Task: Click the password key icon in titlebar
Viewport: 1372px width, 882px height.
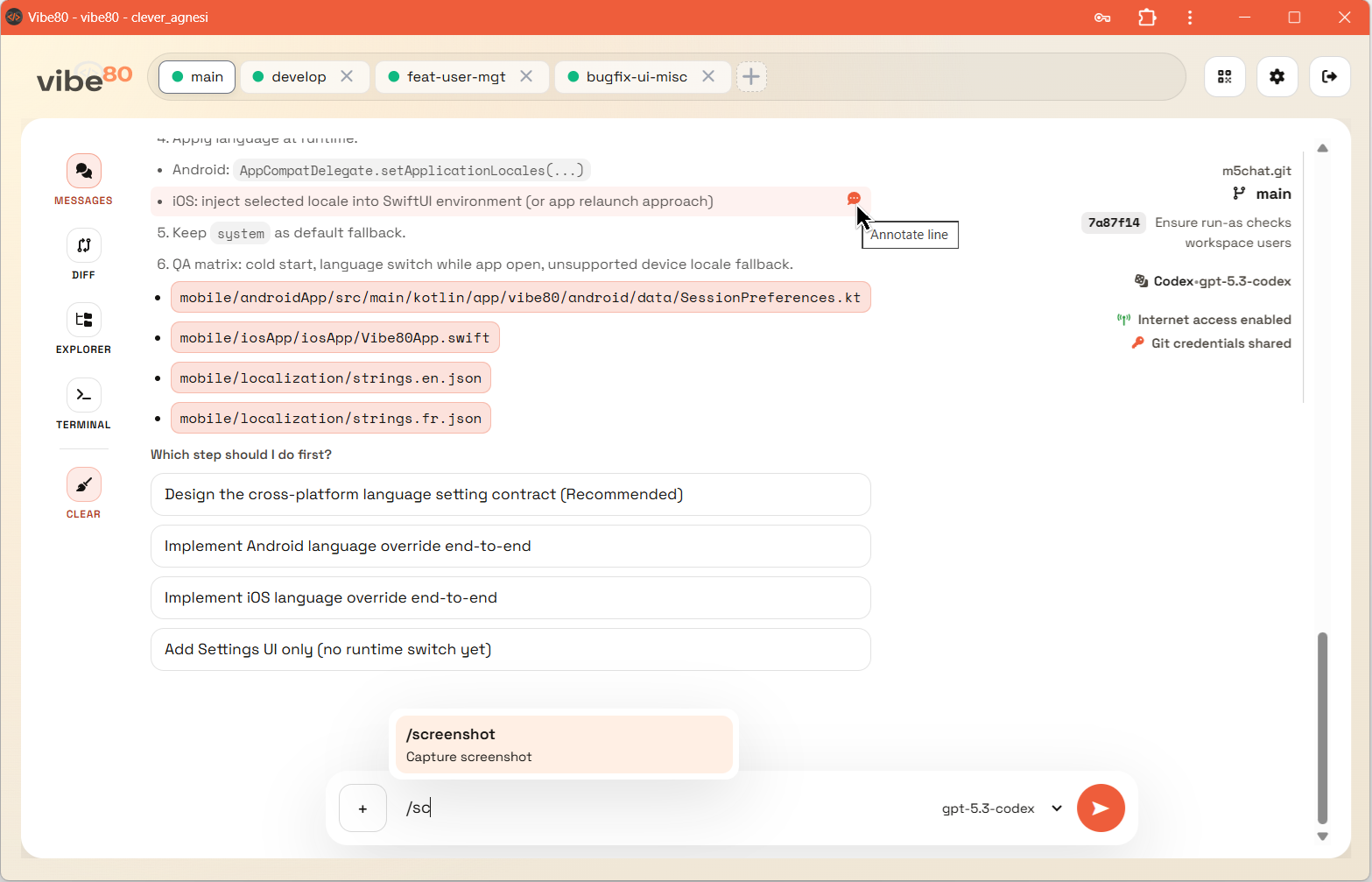Action: [1102, 18]
